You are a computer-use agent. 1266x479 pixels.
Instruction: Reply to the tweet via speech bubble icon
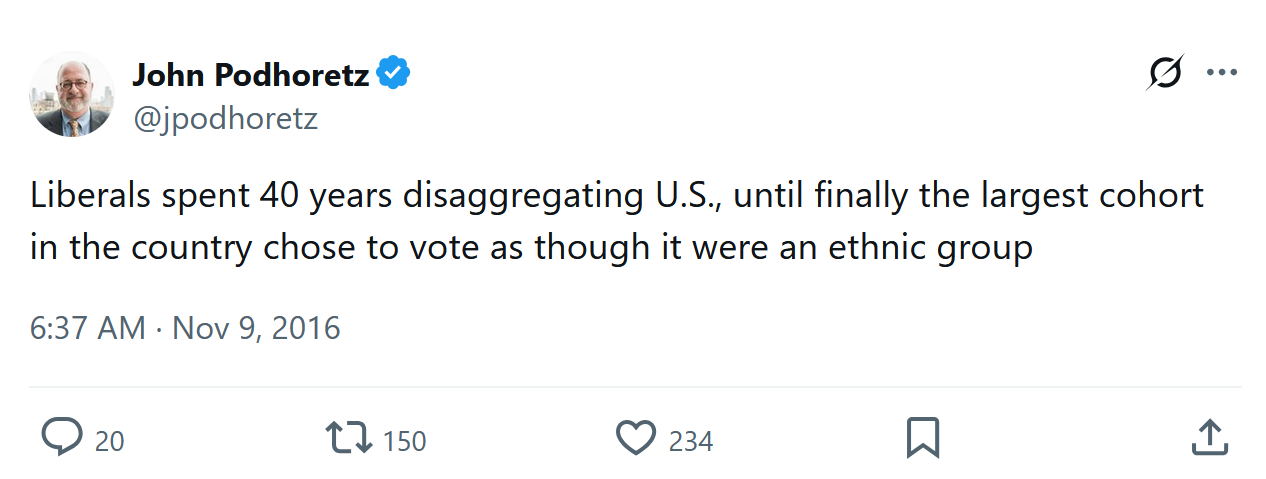[x=62, y=438]
